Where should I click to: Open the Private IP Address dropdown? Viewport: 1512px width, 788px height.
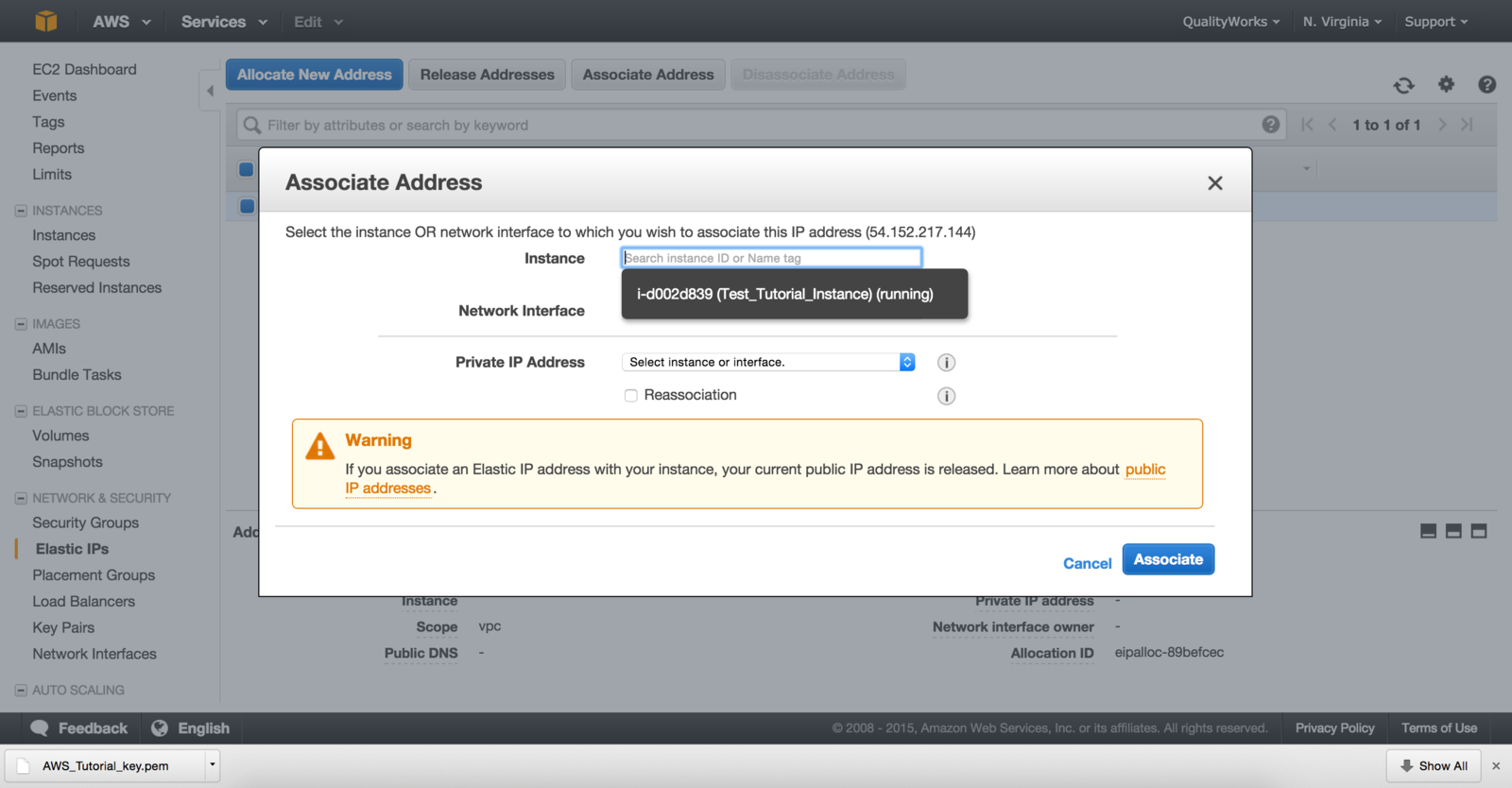pyautogui.click(x=768, y=363)
